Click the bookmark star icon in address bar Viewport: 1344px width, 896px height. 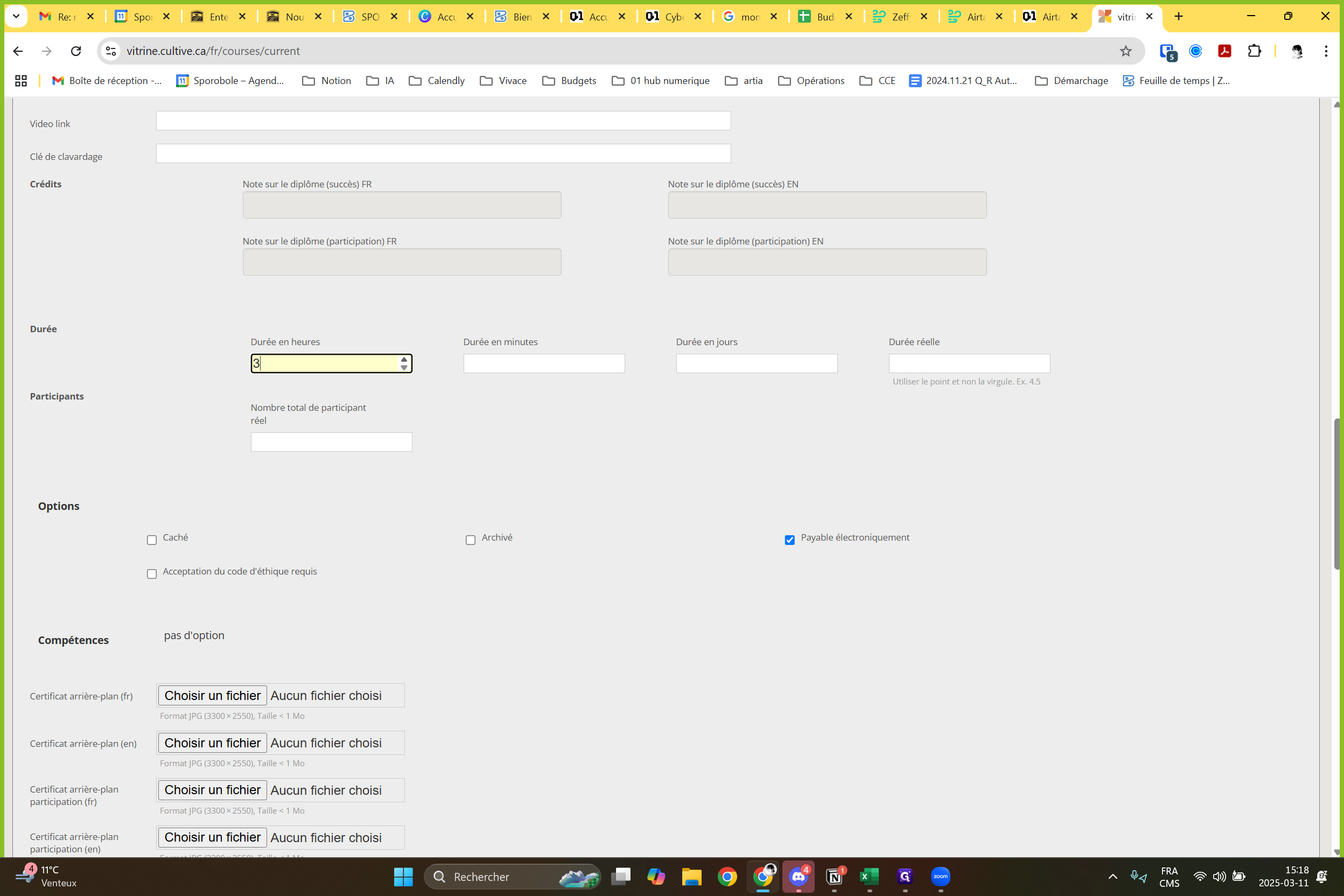tap(1125, 51)
